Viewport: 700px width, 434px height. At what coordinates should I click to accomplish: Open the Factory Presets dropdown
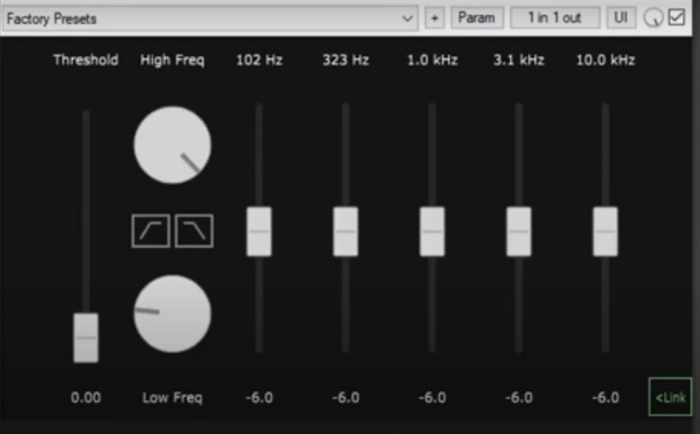pos(209,18)
